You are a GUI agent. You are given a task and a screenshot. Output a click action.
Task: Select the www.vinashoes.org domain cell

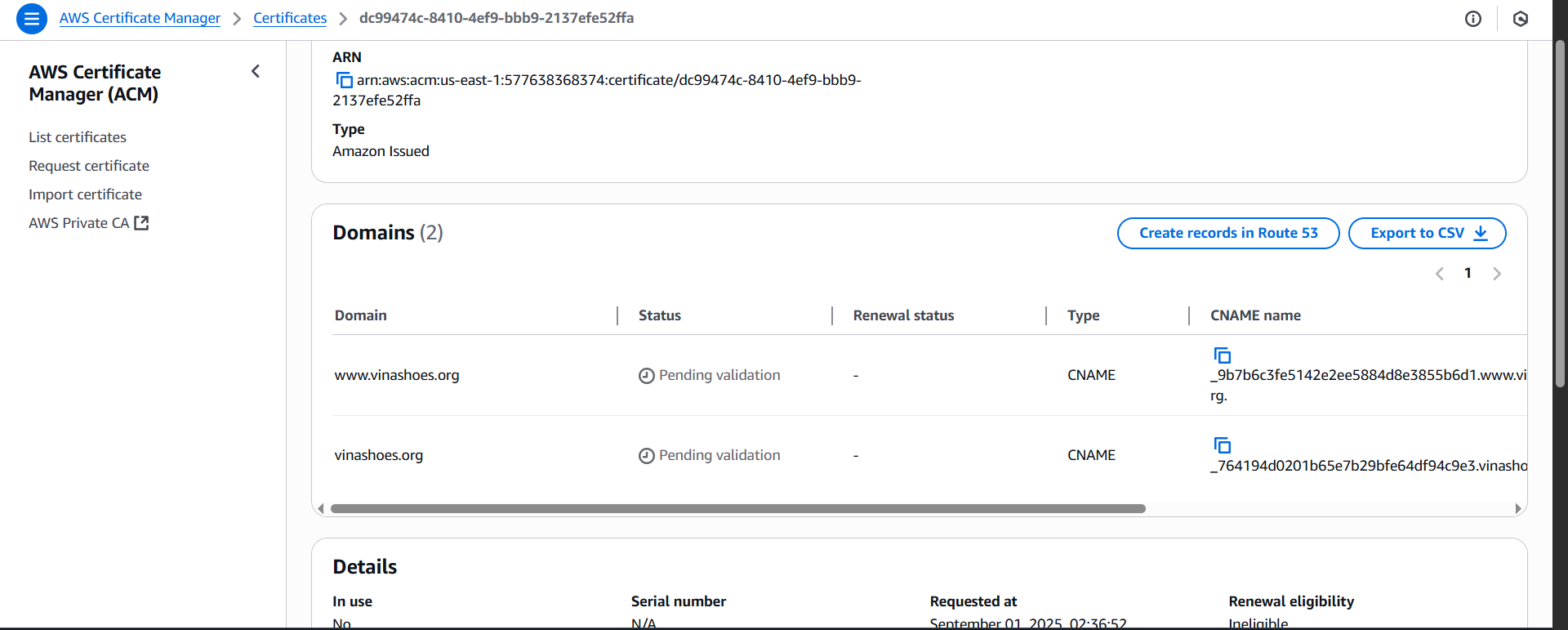(x=397, y=375)
